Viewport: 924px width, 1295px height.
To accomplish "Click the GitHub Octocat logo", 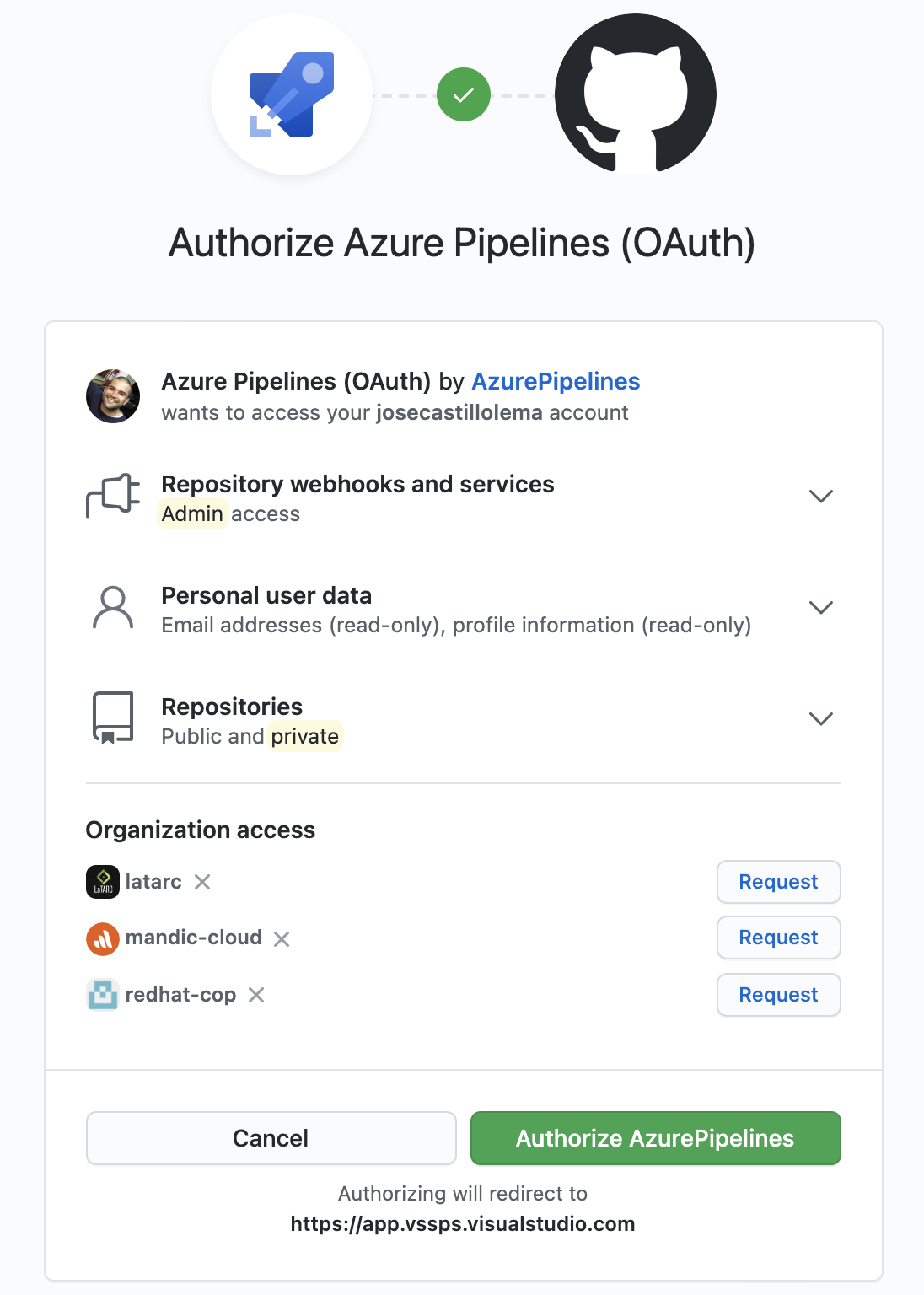I will click(x=635, y=94).
